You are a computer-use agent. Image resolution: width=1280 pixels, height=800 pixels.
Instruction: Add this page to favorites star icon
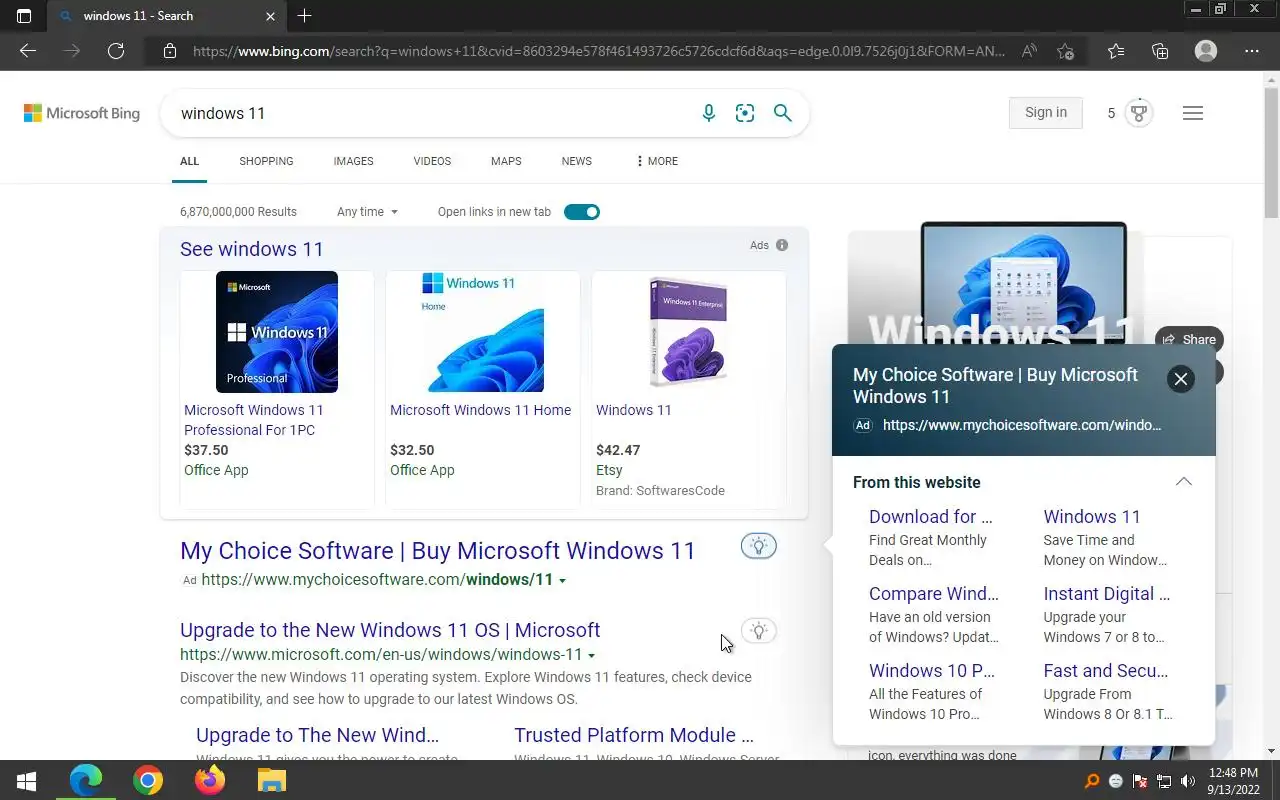tap(1066, 51)
